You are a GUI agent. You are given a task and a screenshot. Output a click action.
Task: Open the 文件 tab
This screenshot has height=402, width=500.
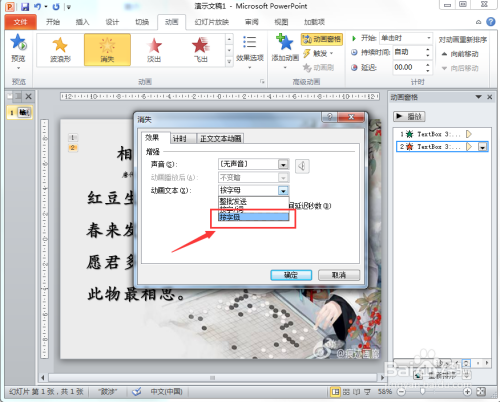click(x=21, y=22)
